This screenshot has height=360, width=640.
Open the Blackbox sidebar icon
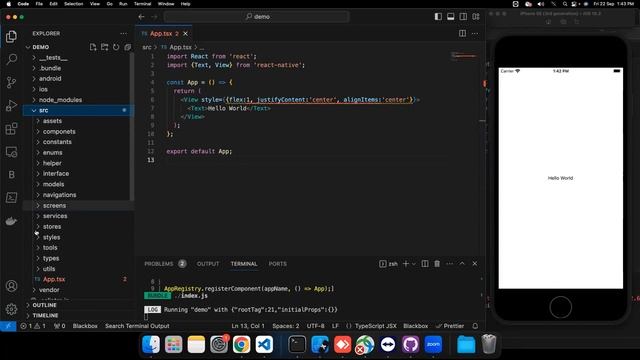[x=11, y=175]
